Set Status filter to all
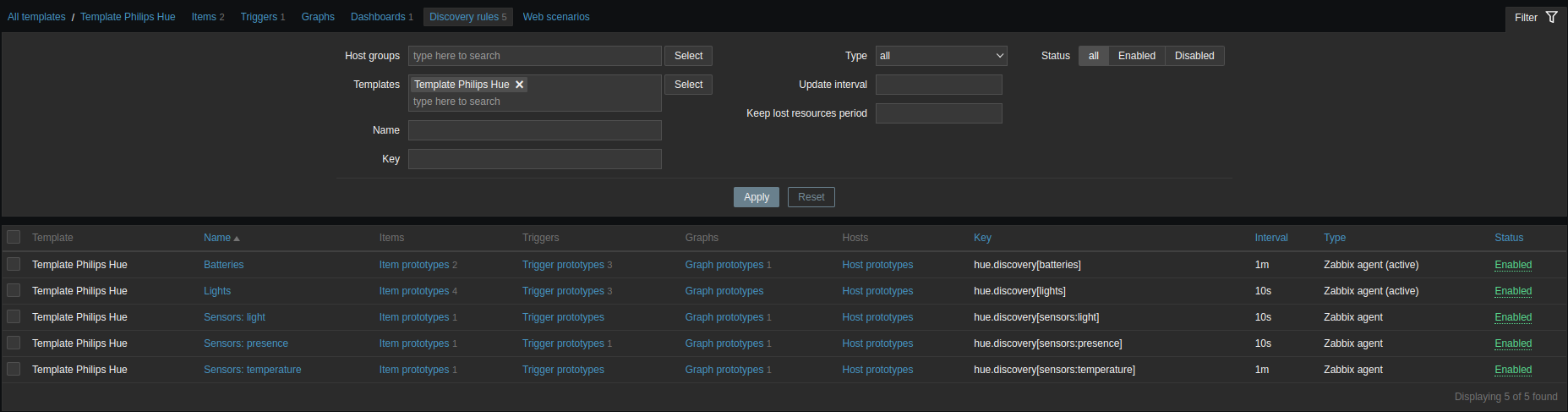1568x412 pixels. point(1094,56)
